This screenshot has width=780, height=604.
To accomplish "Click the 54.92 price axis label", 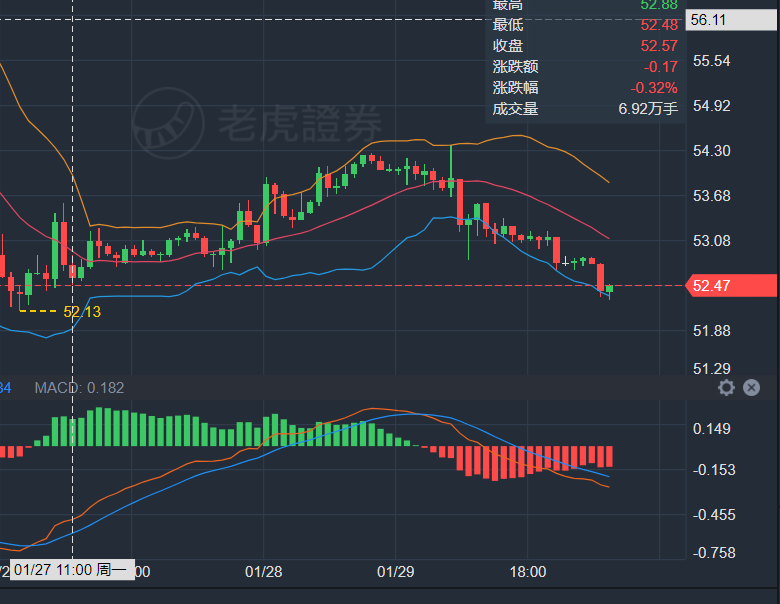I will [x=712, y=105].
